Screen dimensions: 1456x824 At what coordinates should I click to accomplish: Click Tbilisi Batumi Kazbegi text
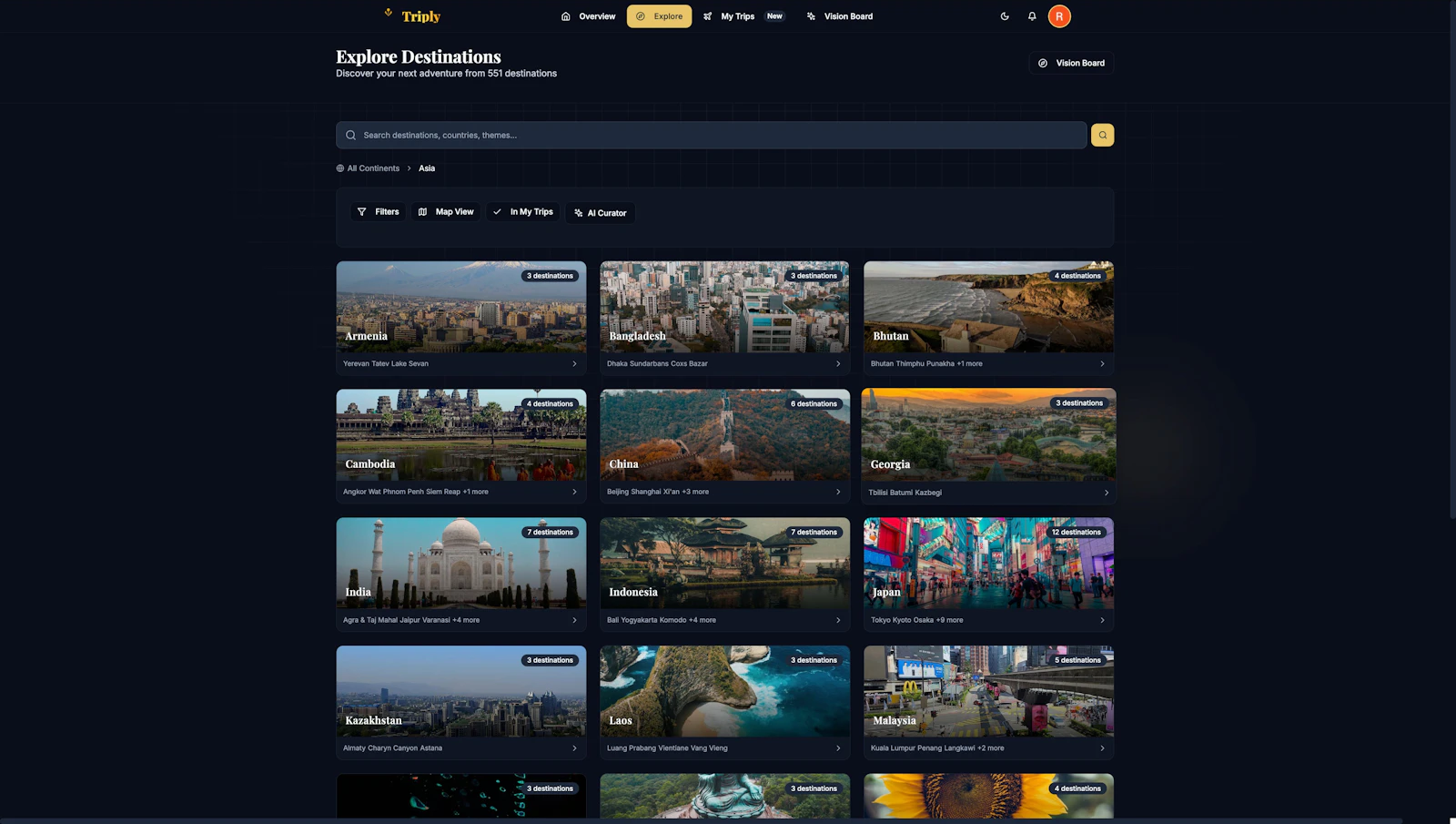tap(905, 493)
